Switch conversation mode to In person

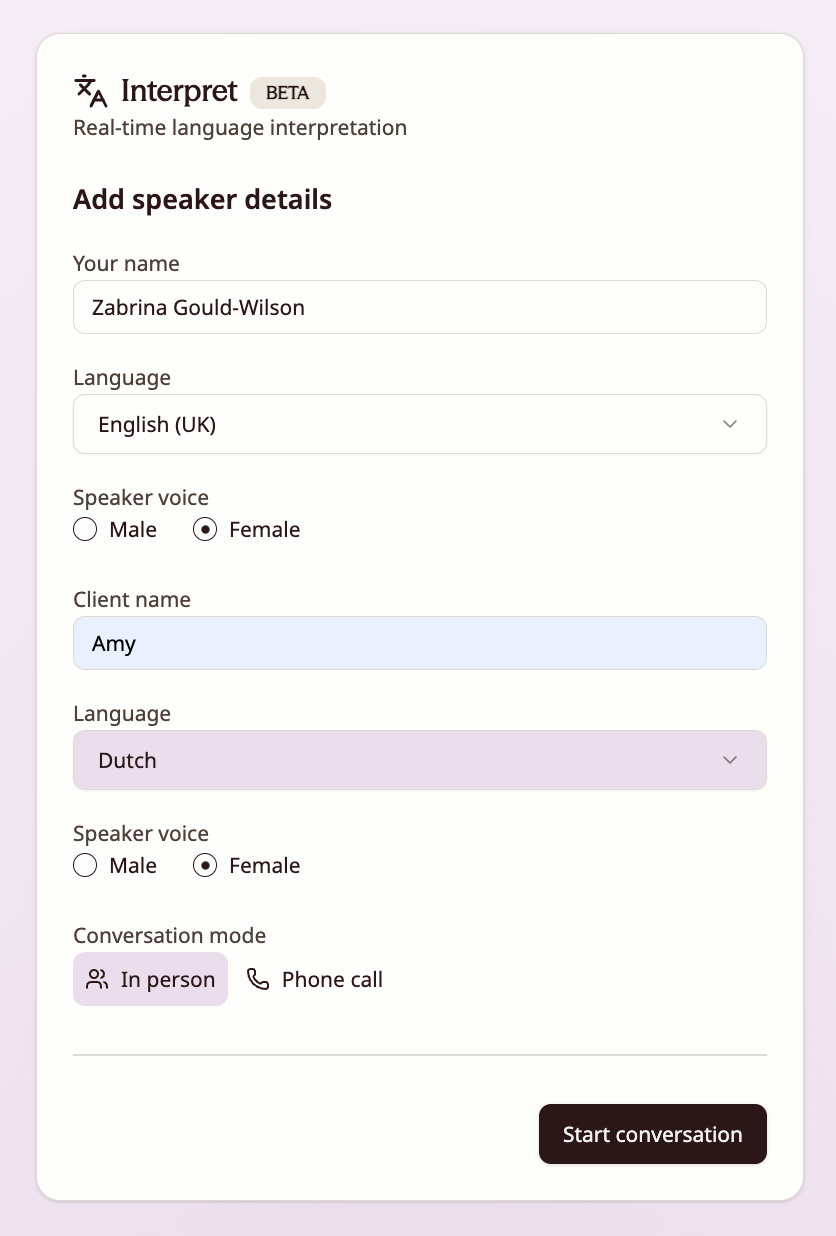click(150, 979)
